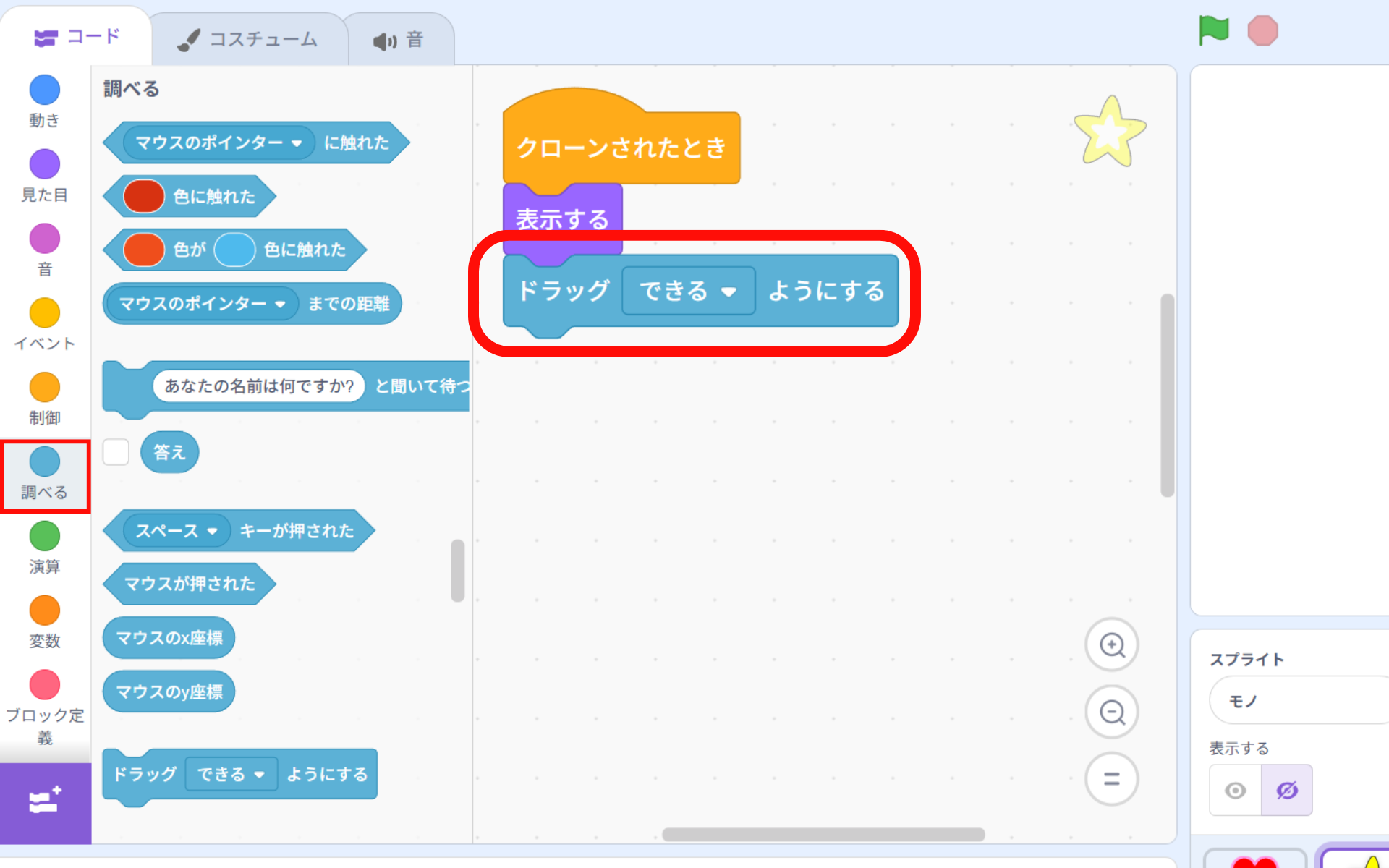Open the add extension button
The height and width of the screenshot is (868, 1389).
pos(45,801)
